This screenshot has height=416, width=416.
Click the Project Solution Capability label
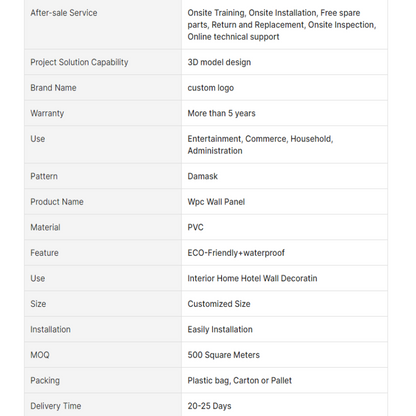[79, 62]
